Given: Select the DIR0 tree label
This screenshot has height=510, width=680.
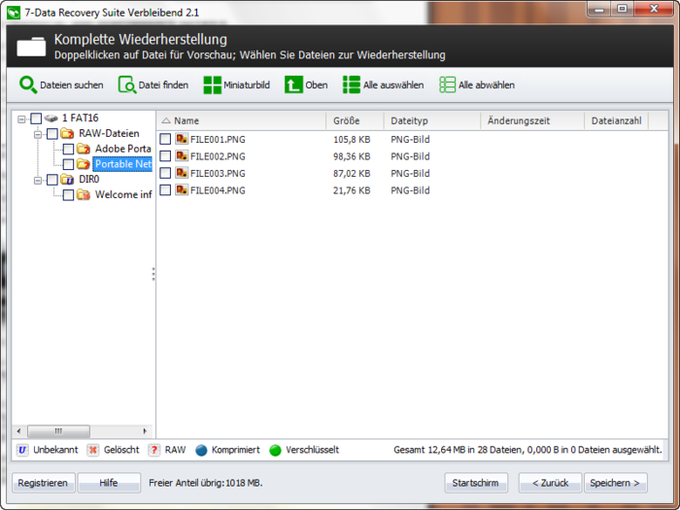Looking at the screenshot, I should (89, 179).
